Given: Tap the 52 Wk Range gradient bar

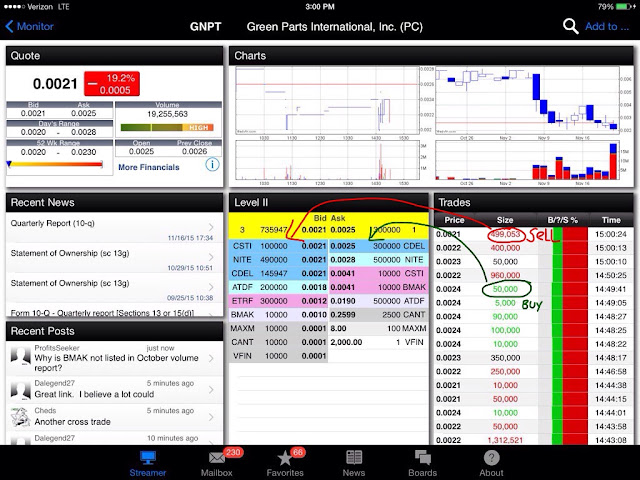Looking at the screenshot, I should 55,164.
